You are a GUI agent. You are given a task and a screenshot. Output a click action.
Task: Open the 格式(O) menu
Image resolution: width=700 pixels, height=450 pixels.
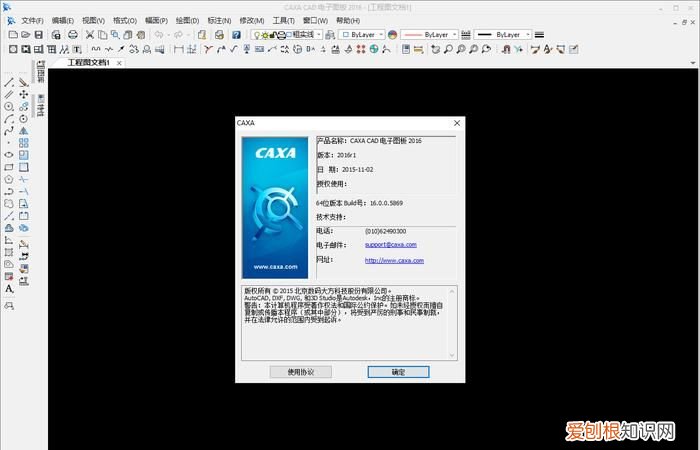coord(125,21)
